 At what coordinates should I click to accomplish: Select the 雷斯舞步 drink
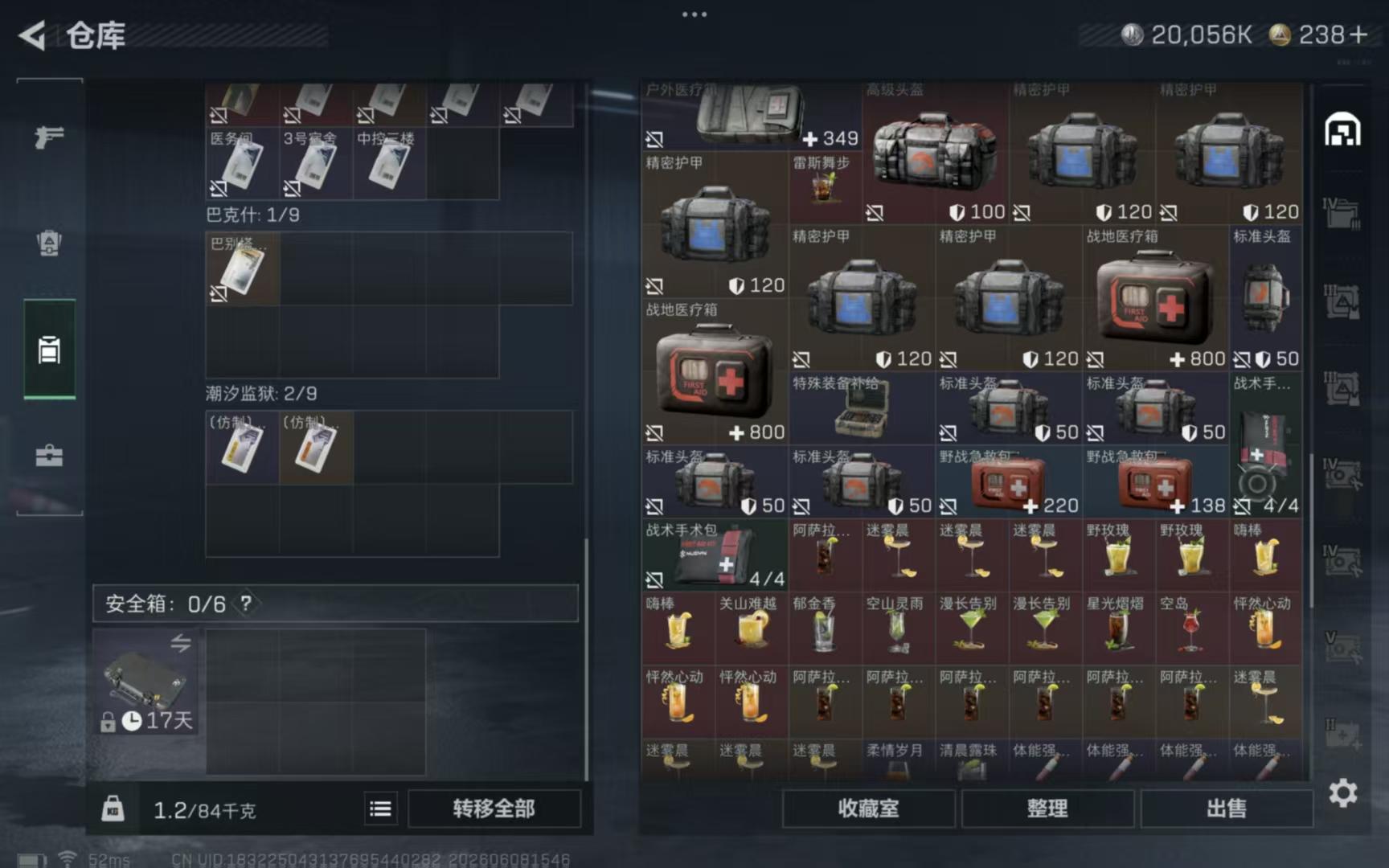826,187
